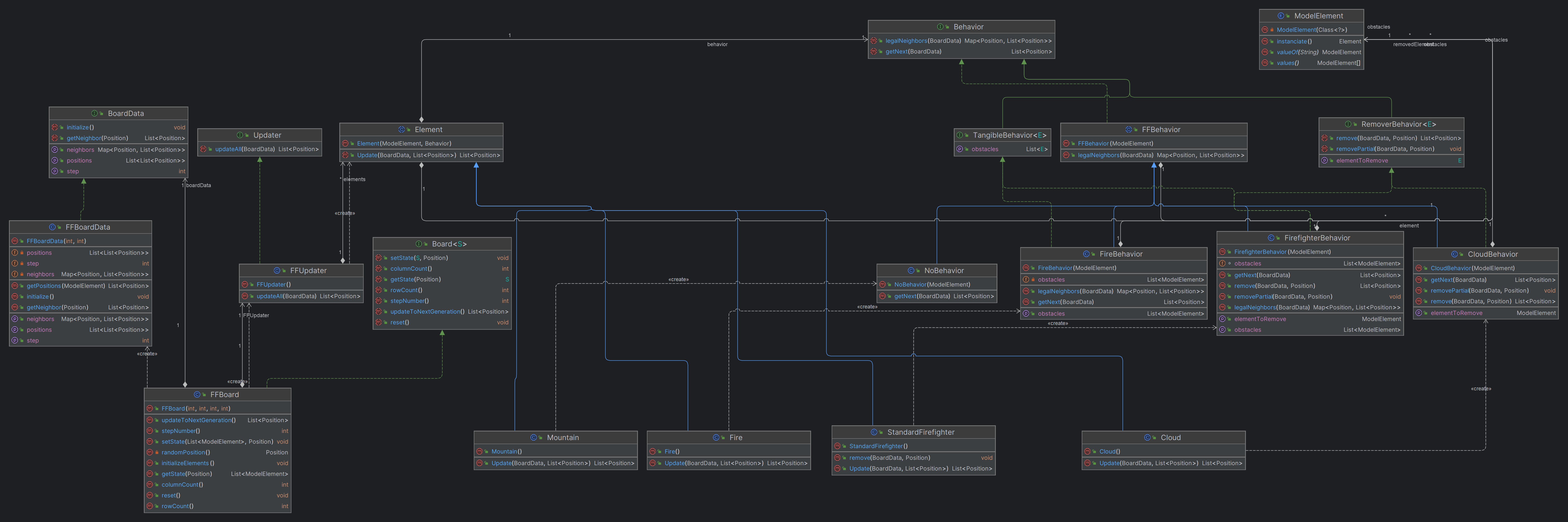Viewport: 1568px width, 522px height.
Task: Click the interface icon beside RemoverBehavior<E> title
Action: [1348, 124]
